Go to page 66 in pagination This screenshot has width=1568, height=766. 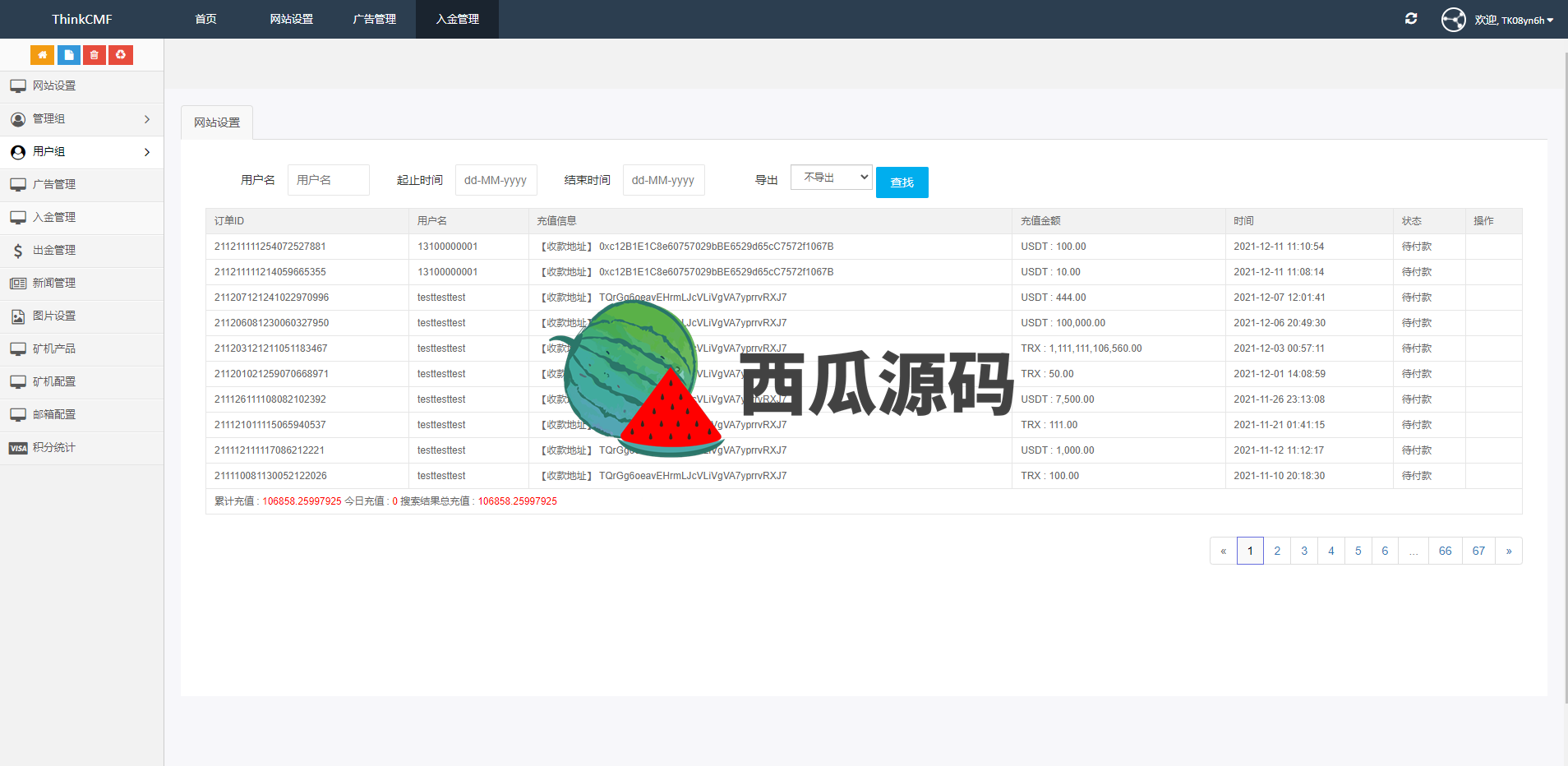[x=1446, y=551]
